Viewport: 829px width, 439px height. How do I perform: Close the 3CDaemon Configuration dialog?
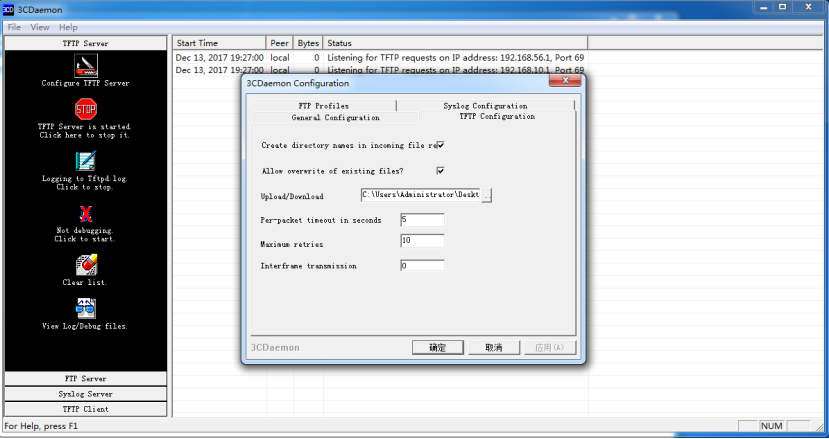coord(565,80)
